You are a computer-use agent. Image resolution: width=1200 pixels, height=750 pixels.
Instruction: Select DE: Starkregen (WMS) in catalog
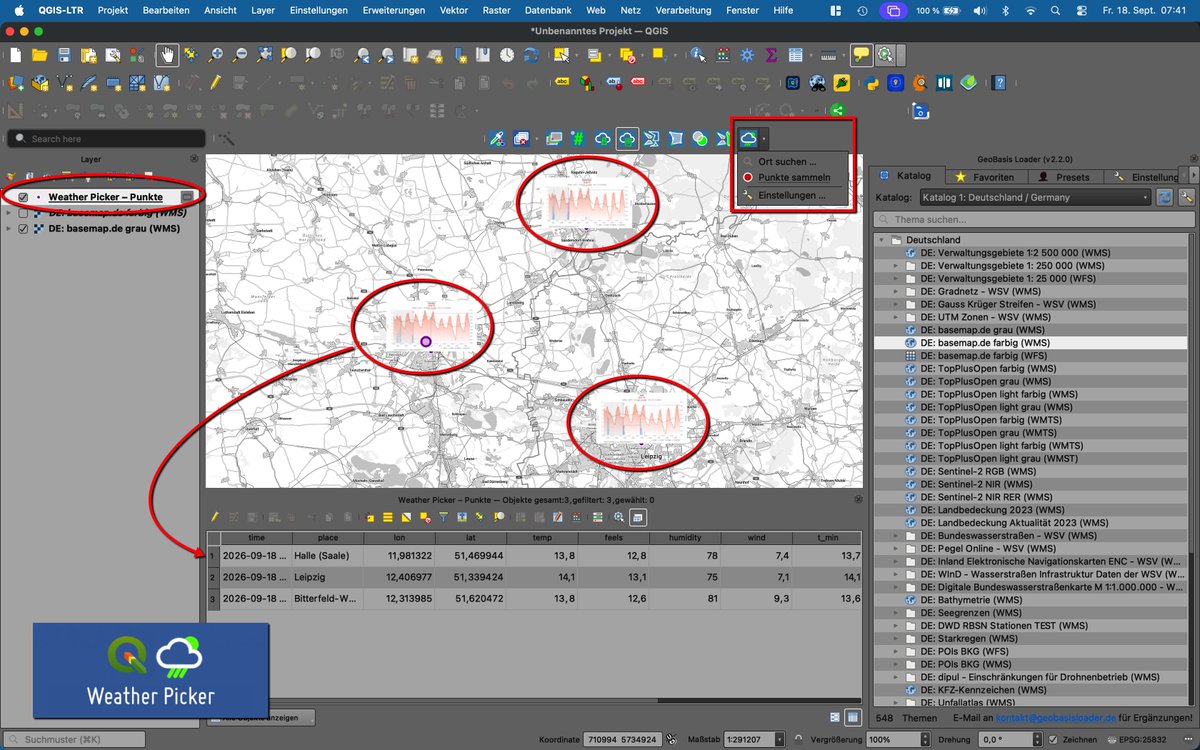pos(969,638)
